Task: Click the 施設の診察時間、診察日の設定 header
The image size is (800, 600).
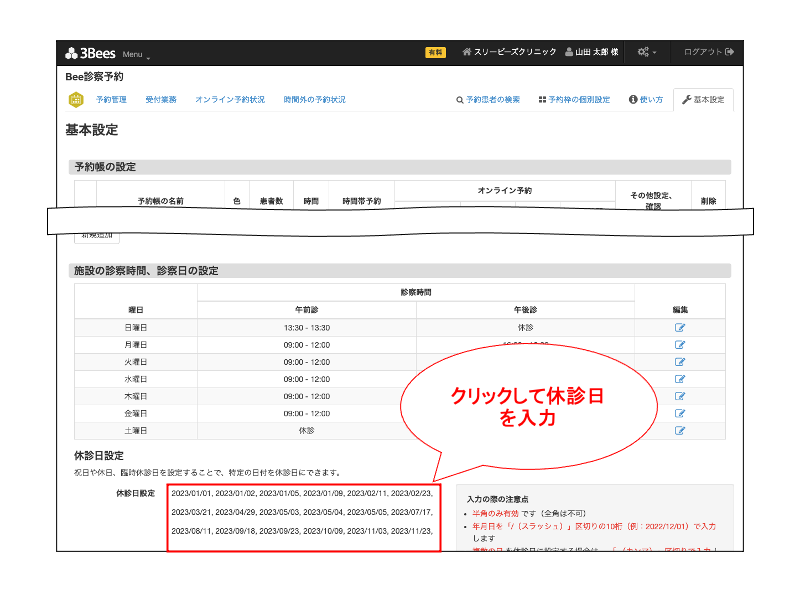Action: coord(399,271)
